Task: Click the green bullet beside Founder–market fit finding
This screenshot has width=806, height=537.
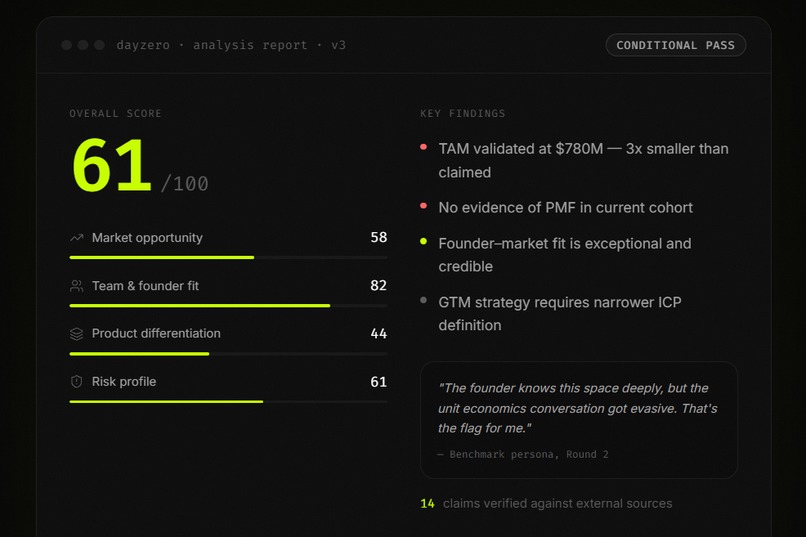Action: [x=424, y=242]
